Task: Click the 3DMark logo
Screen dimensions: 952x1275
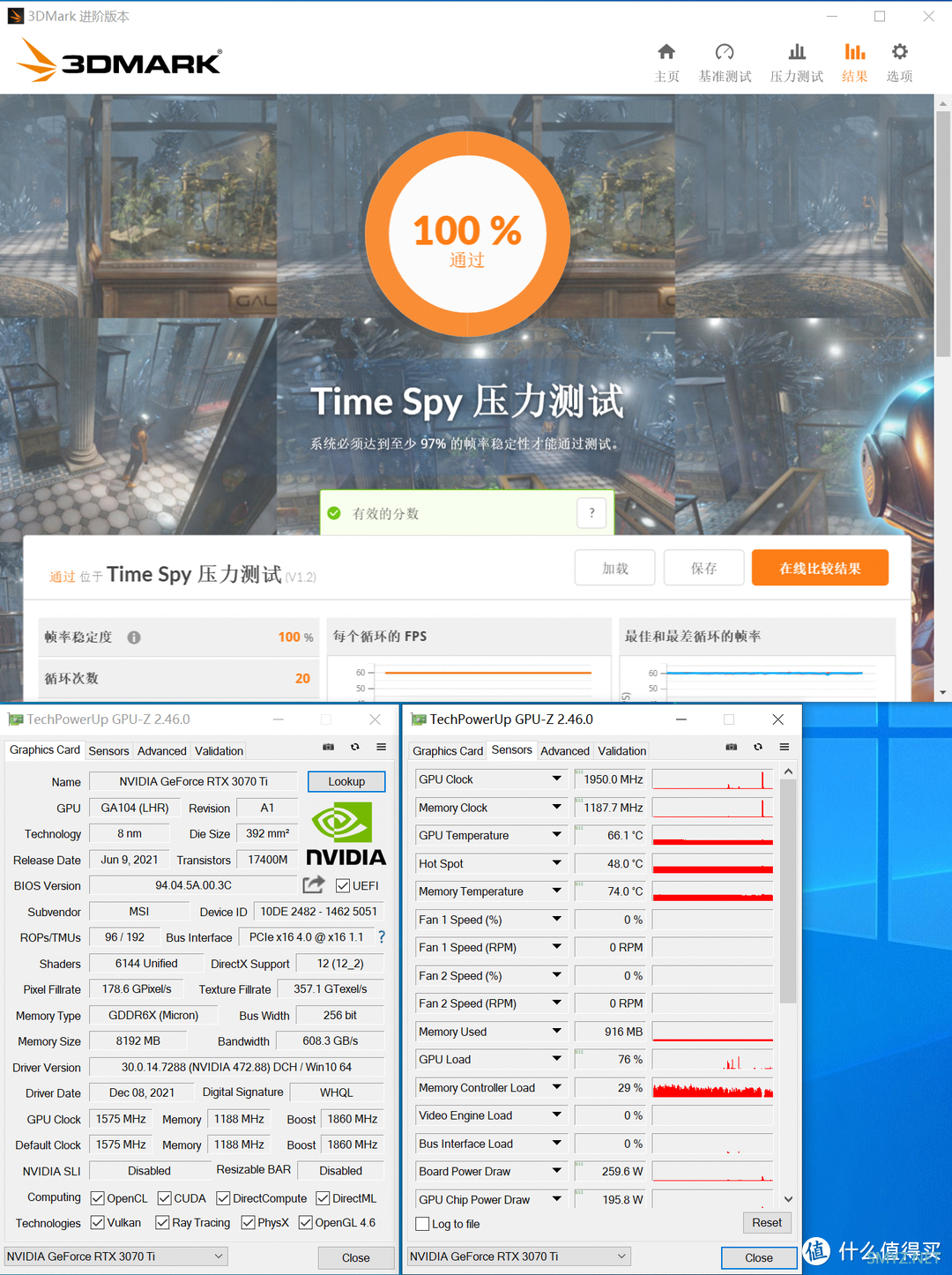Action: pyautogui.click(x=119, y=60)
